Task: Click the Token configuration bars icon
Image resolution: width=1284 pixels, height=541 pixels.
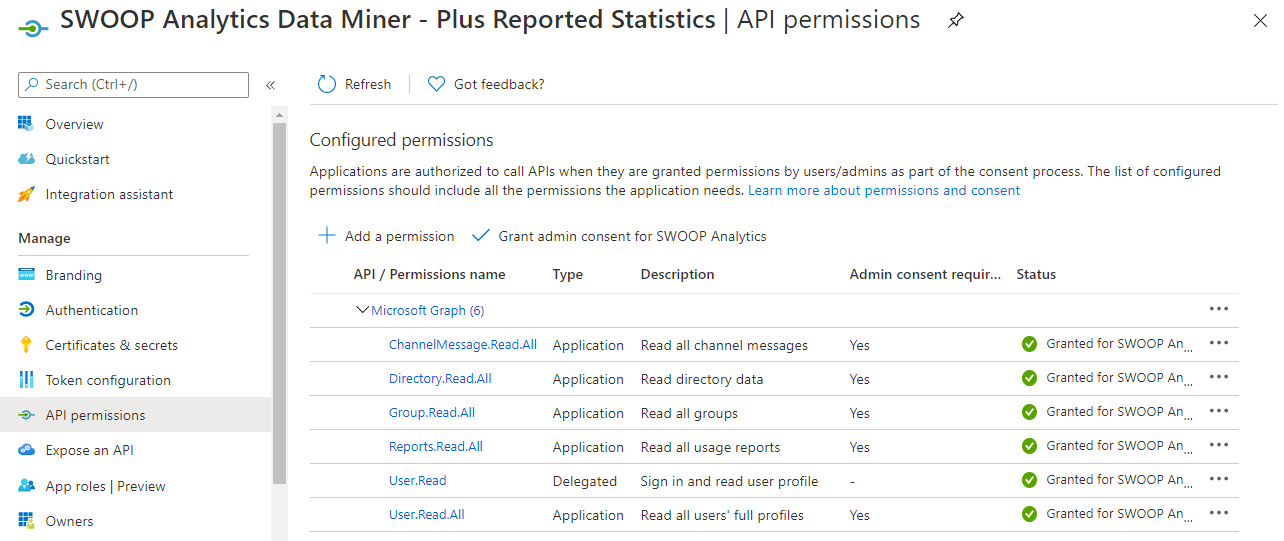Action: coord(27,380)
